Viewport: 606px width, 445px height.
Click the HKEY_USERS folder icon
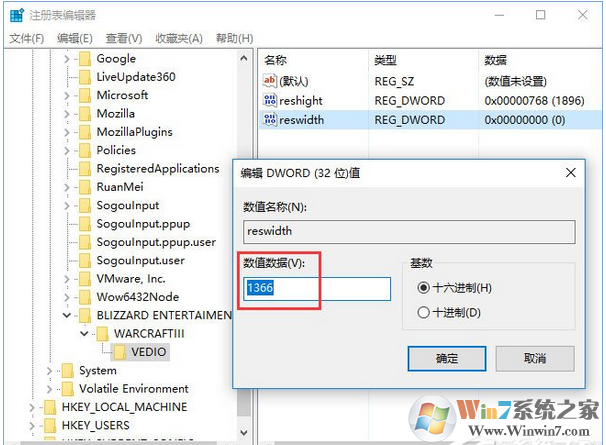(x=50, y=426)
